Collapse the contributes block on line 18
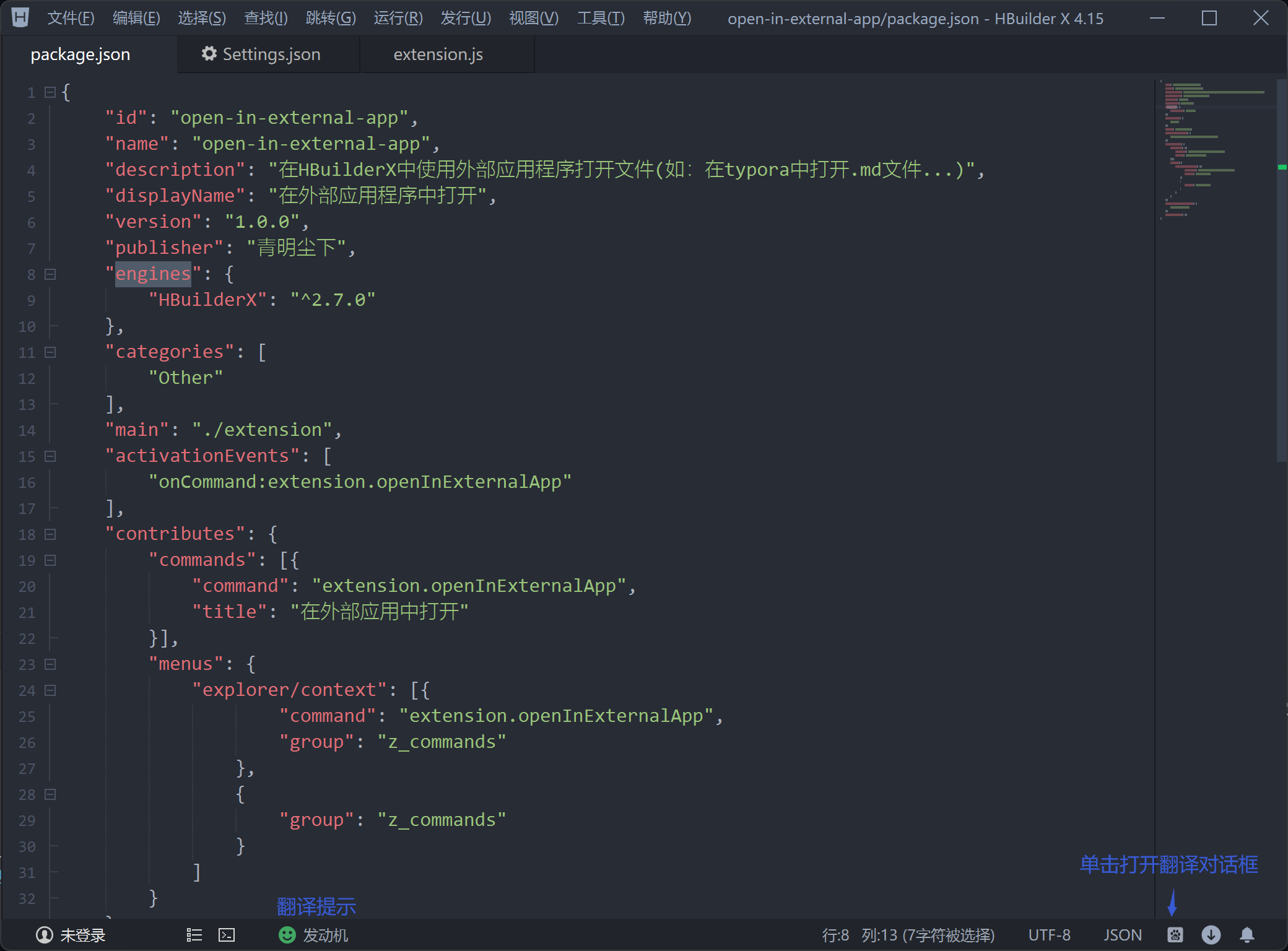 click(x=50, y=534)
